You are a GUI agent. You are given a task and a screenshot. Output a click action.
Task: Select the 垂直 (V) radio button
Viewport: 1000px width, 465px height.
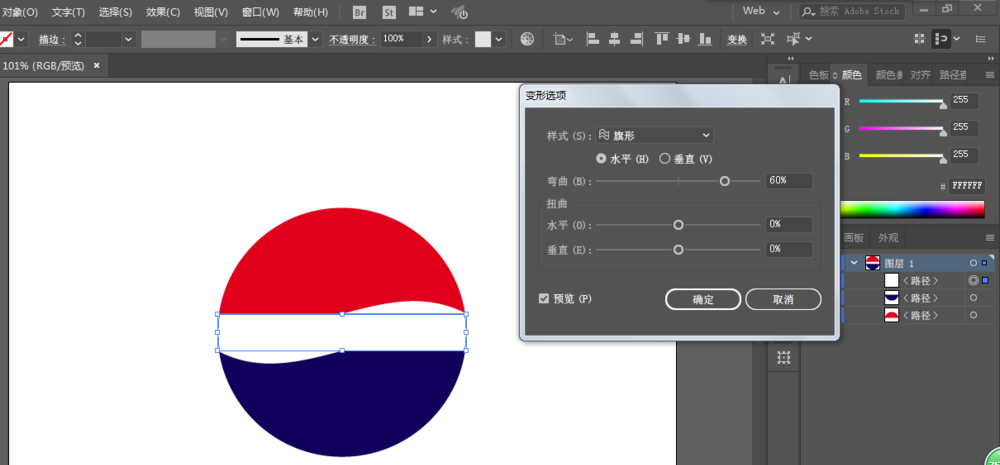point(665,159)
